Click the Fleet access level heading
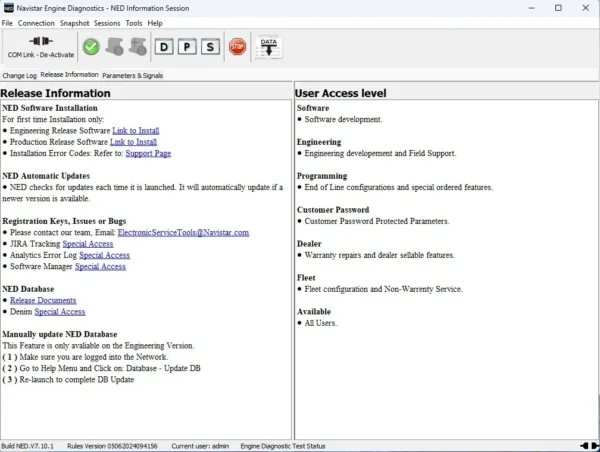Viewport: 600px width, 452px height. point(306,278)
